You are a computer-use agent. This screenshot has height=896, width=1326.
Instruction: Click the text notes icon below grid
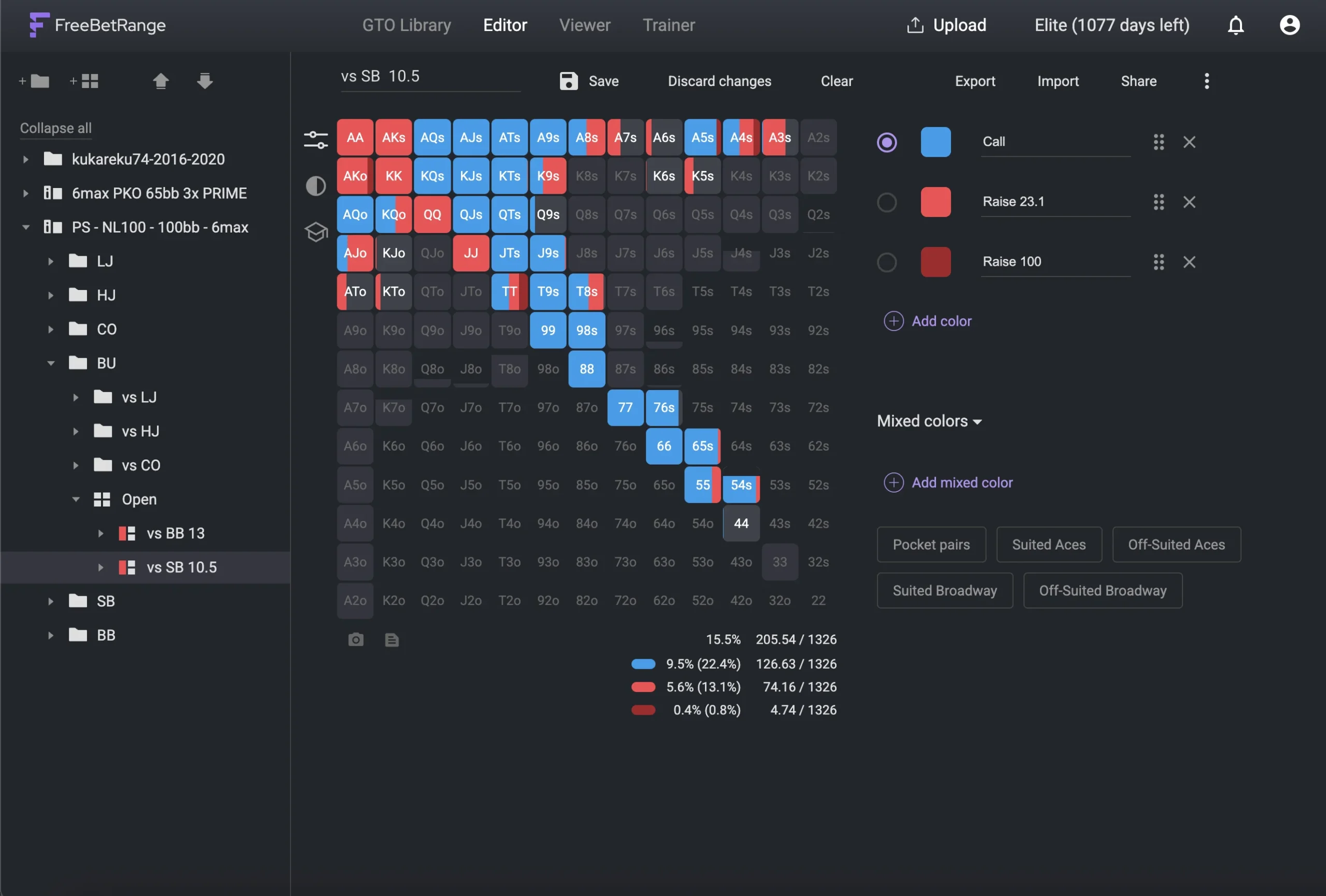(392, 639)
